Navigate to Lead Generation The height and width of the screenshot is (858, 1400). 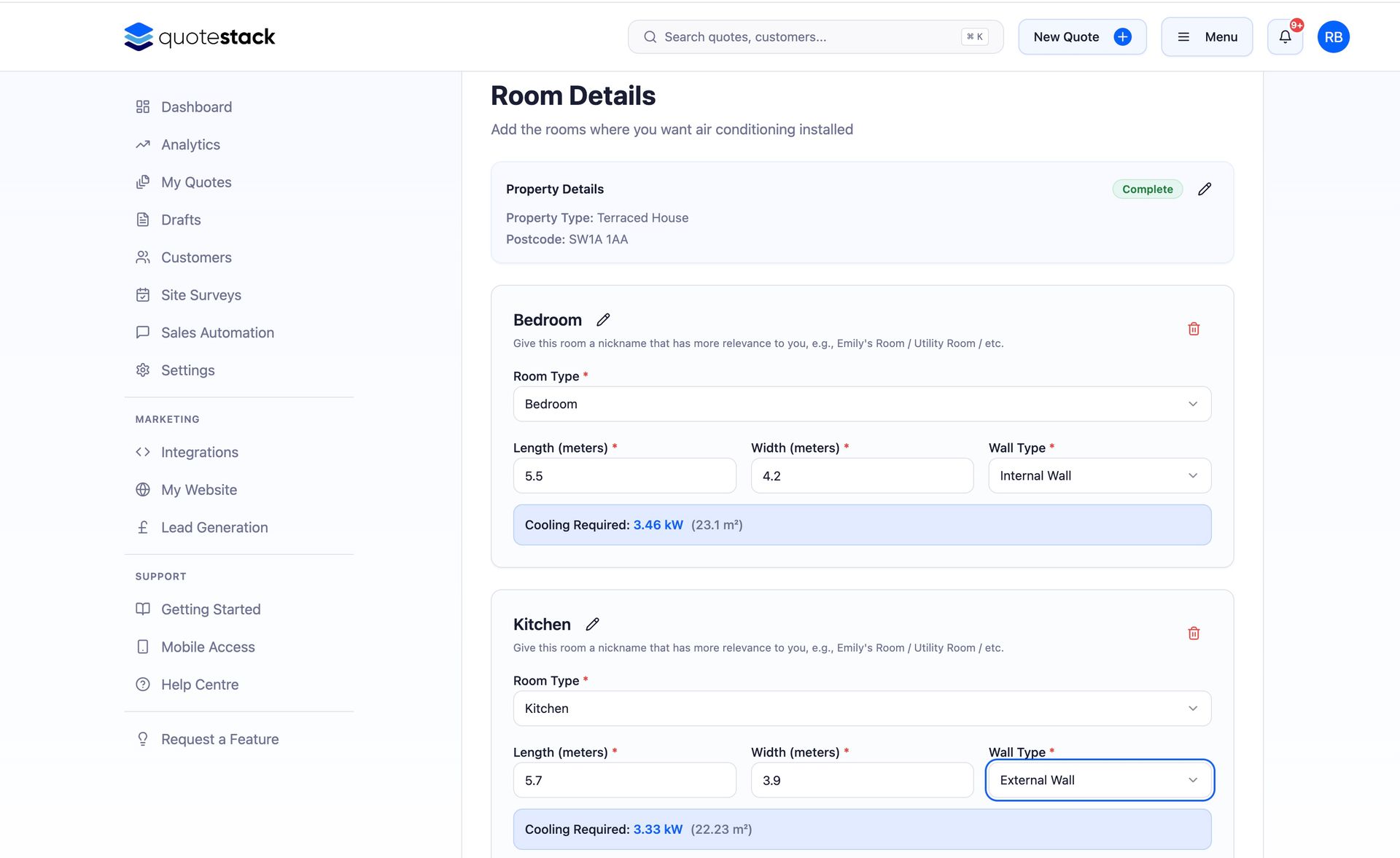(214, 528)
